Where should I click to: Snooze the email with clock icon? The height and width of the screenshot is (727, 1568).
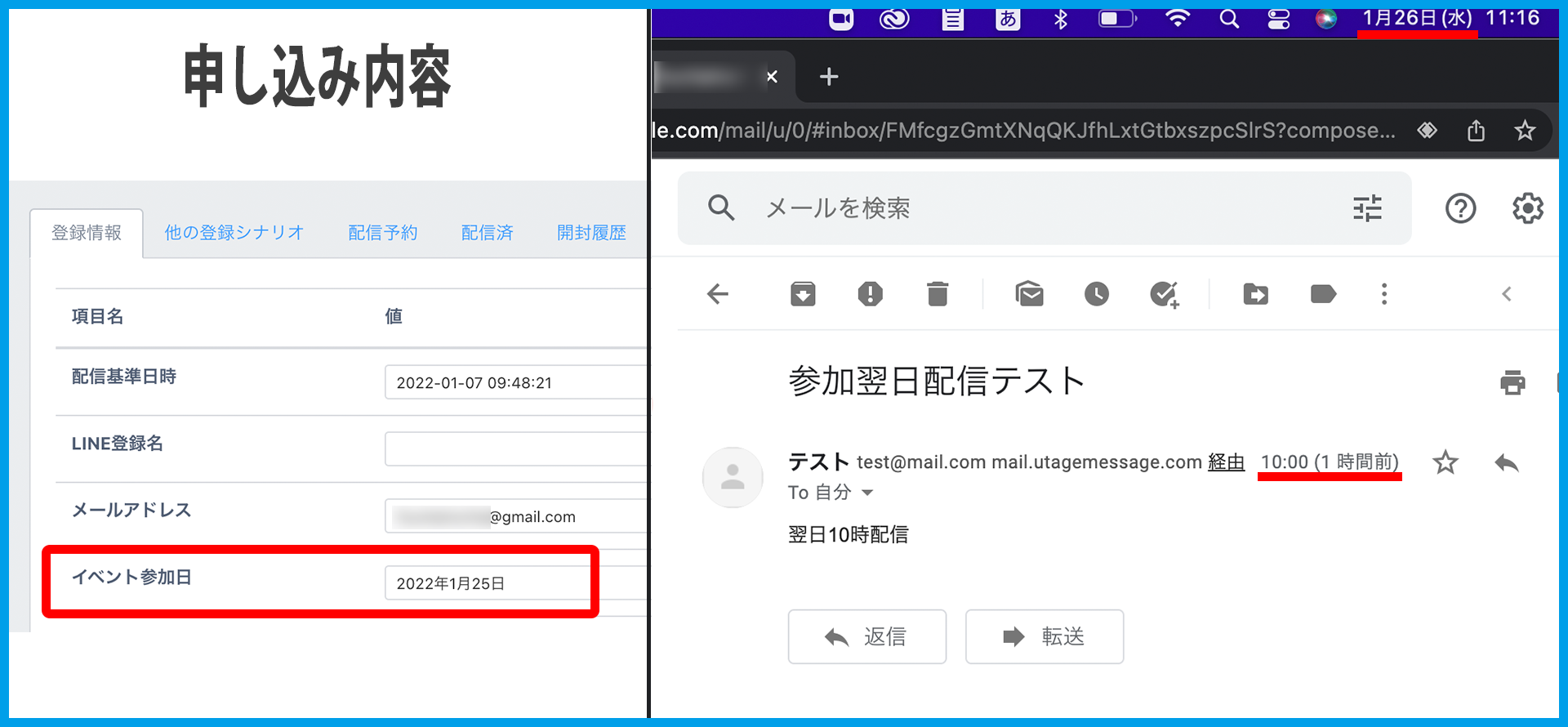1096,294
